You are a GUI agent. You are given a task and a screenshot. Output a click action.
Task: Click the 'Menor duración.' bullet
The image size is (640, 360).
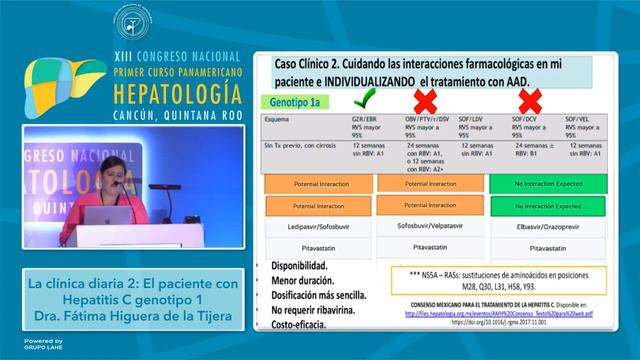click(x=302, y=281)
